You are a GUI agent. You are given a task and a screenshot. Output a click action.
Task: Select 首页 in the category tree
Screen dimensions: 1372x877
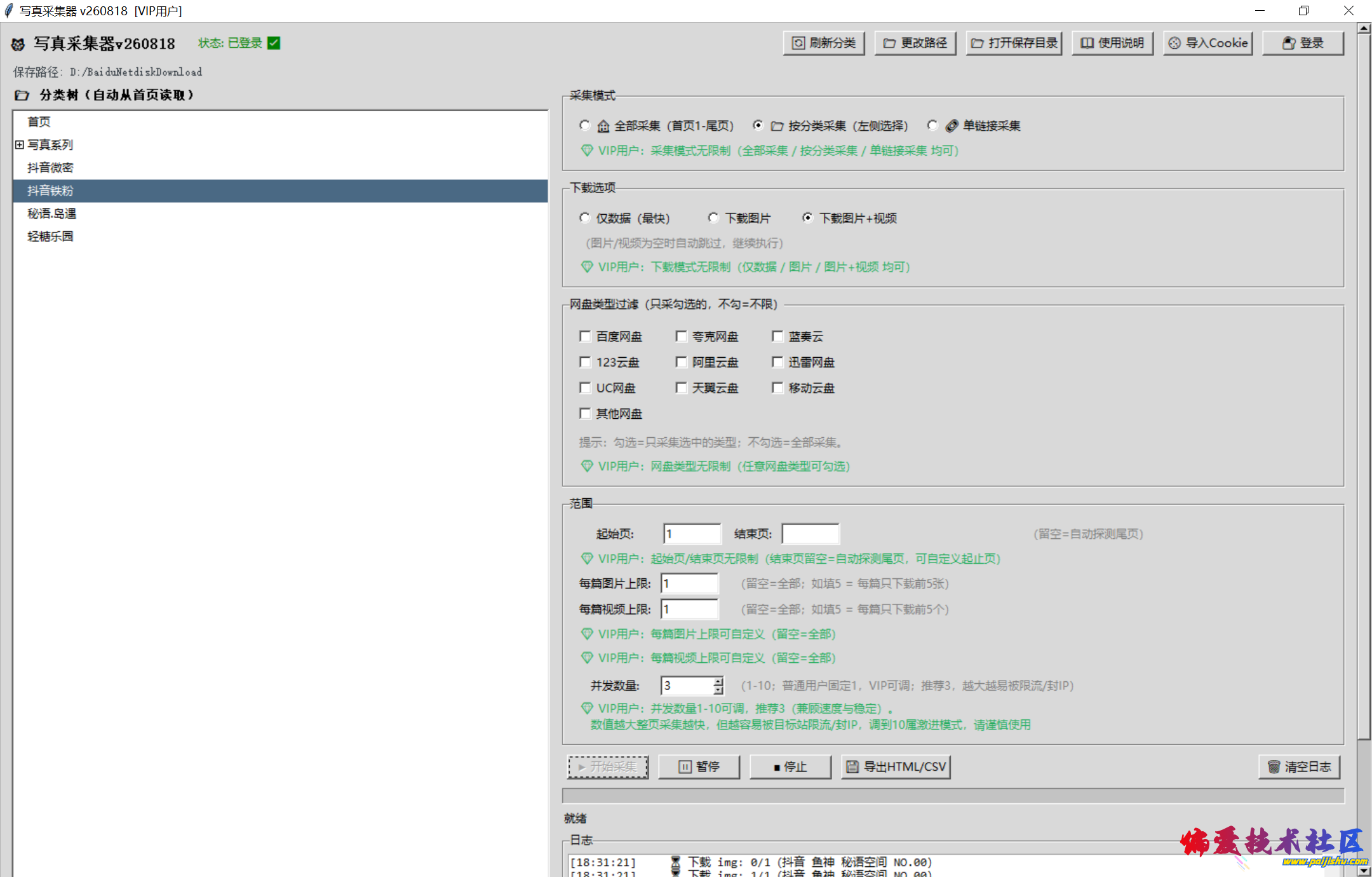pyautogui.click(x=39, y=122)
